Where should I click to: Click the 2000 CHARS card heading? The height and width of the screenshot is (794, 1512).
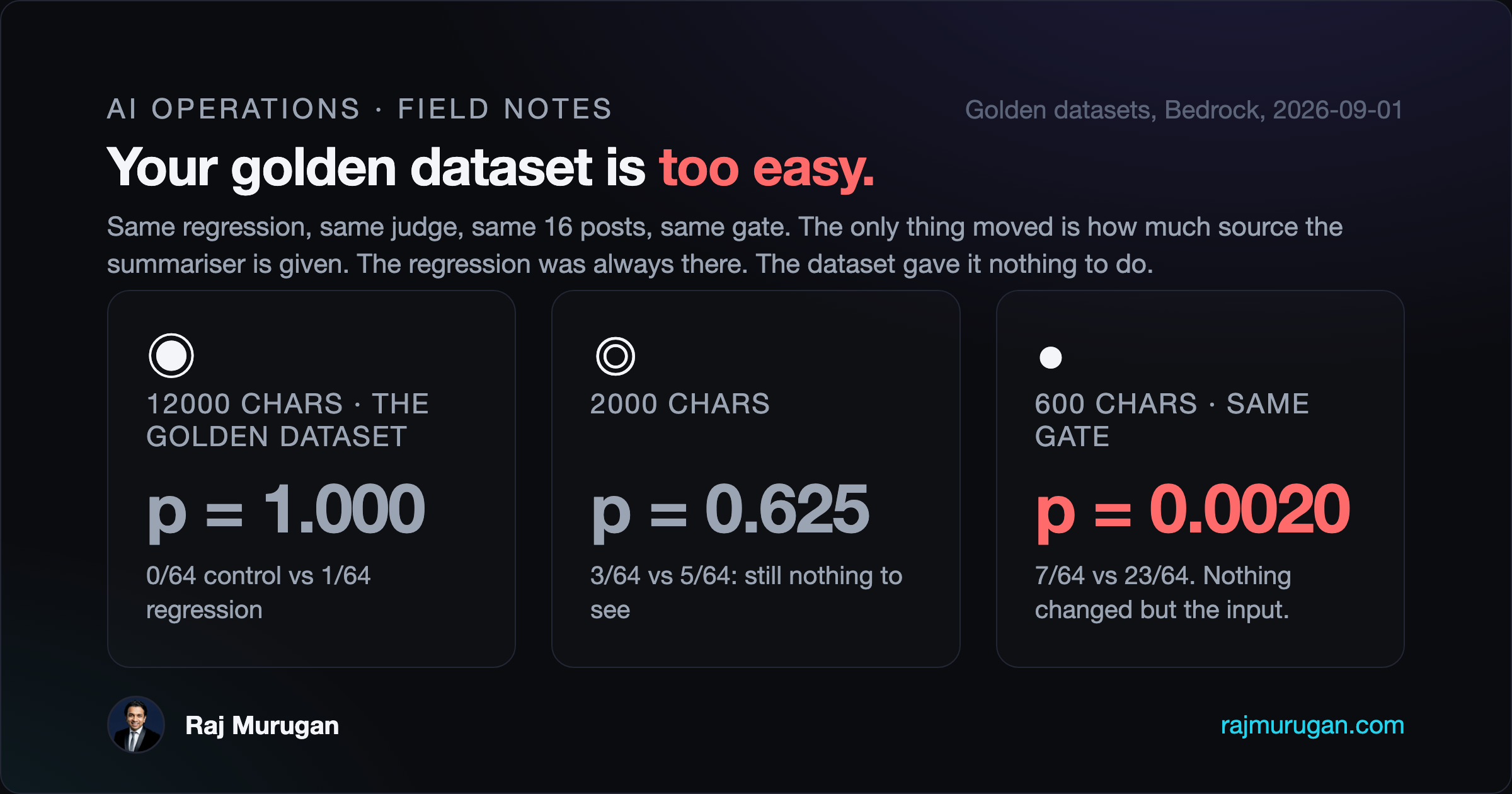(680, 404)
